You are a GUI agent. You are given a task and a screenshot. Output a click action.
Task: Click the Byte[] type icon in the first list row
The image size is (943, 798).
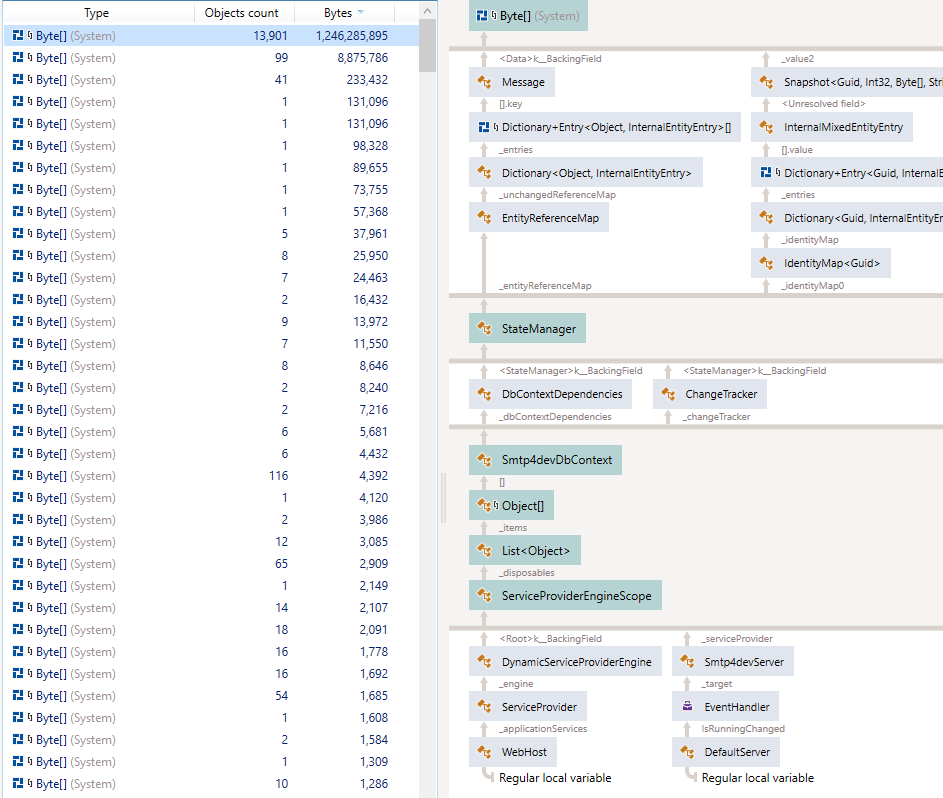click(x=16, y=35)
